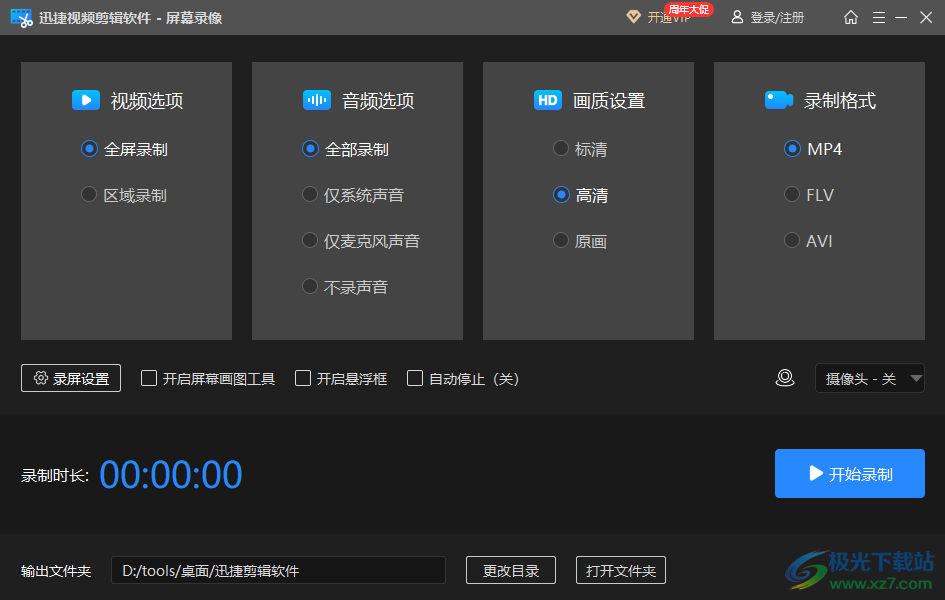Choose 仅麦克风声音 audio option

(310, 240)
